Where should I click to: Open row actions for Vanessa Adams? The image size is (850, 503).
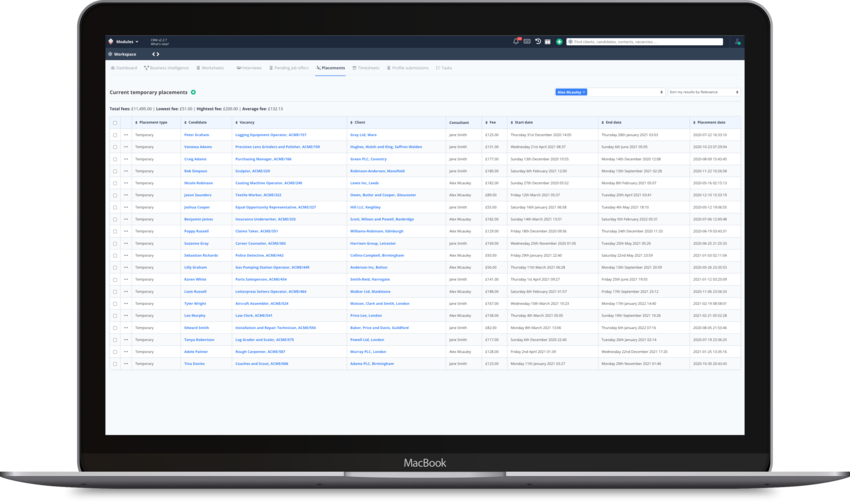tap(126, 147)
